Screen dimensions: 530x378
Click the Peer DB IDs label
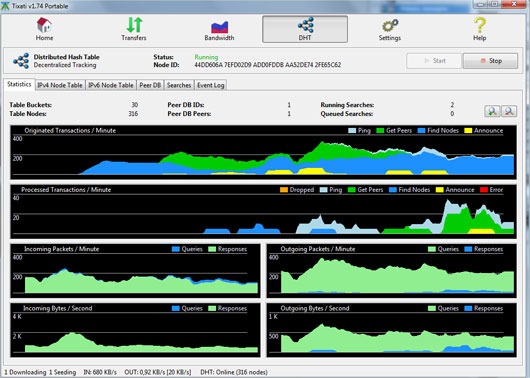click(186, 105)
